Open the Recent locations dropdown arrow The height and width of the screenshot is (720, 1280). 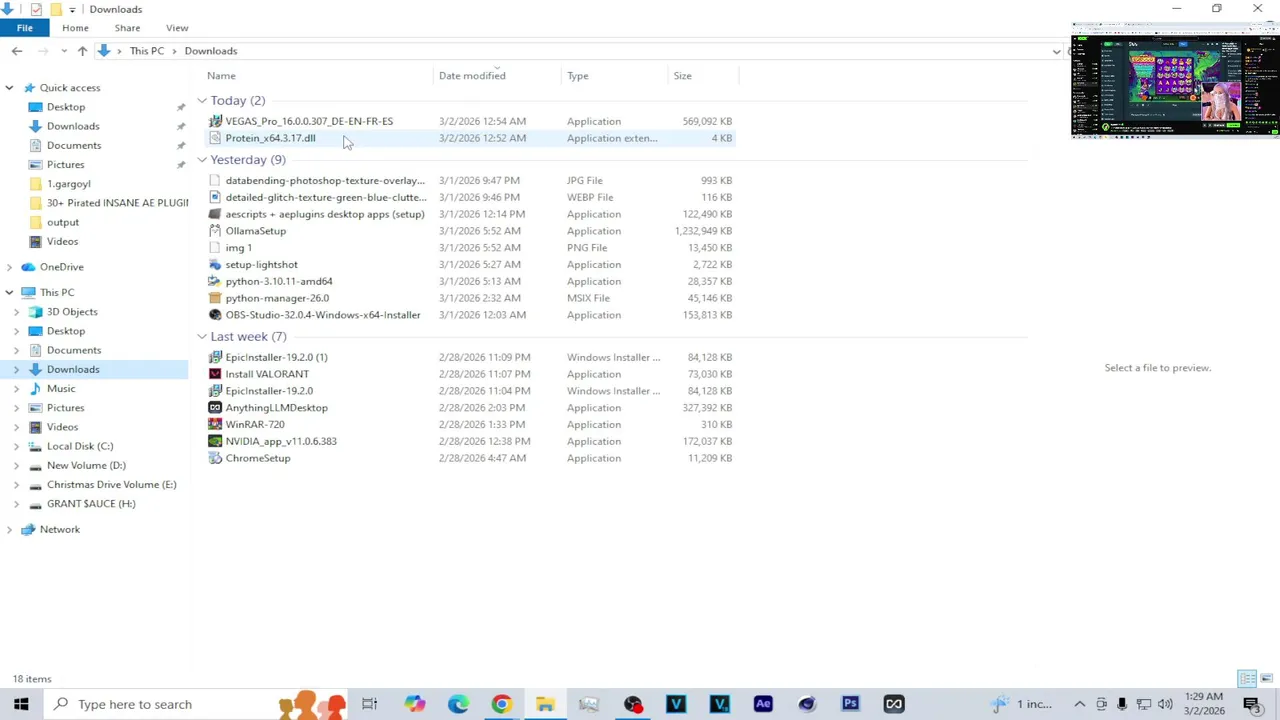pos(64,51)
